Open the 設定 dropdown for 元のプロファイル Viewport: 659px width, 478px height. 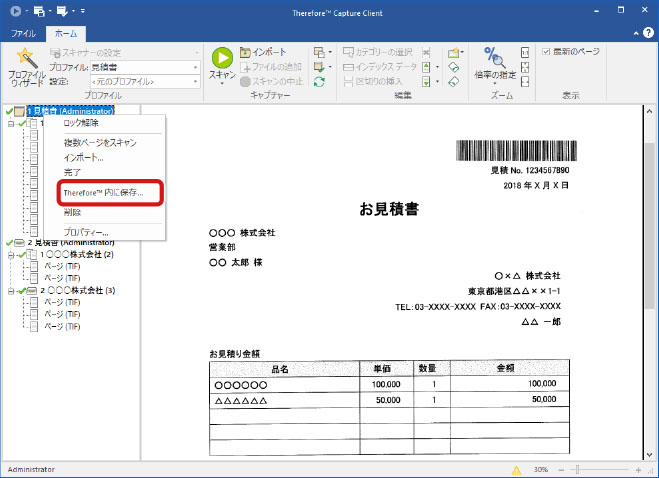coord(195,80)
